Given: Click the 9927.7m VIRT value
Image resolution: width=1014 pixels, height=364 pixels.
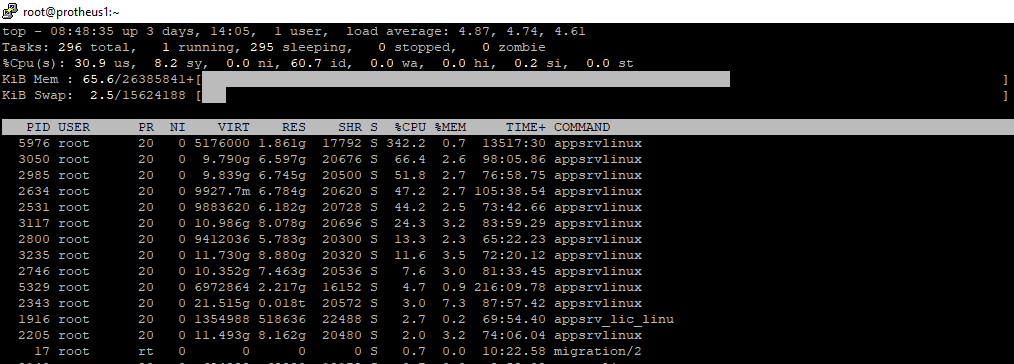Looking at the screenshot, I should [222, 191].
